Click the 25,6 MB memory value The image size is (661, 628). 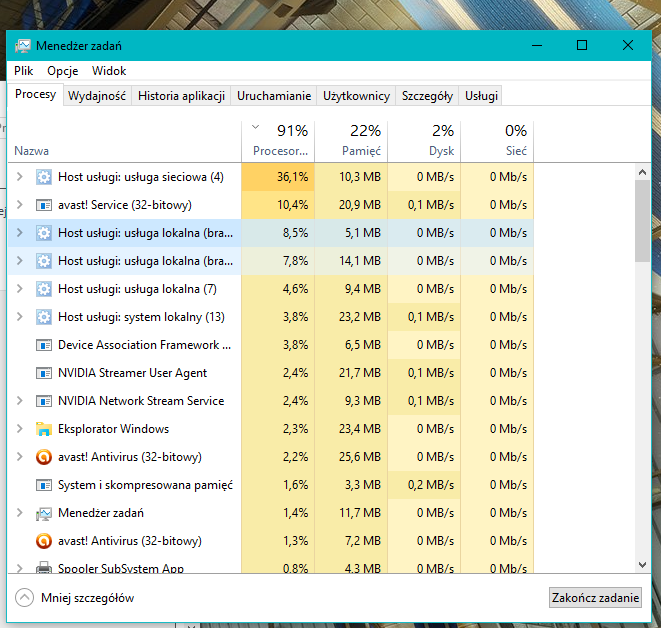coord(360,457)
